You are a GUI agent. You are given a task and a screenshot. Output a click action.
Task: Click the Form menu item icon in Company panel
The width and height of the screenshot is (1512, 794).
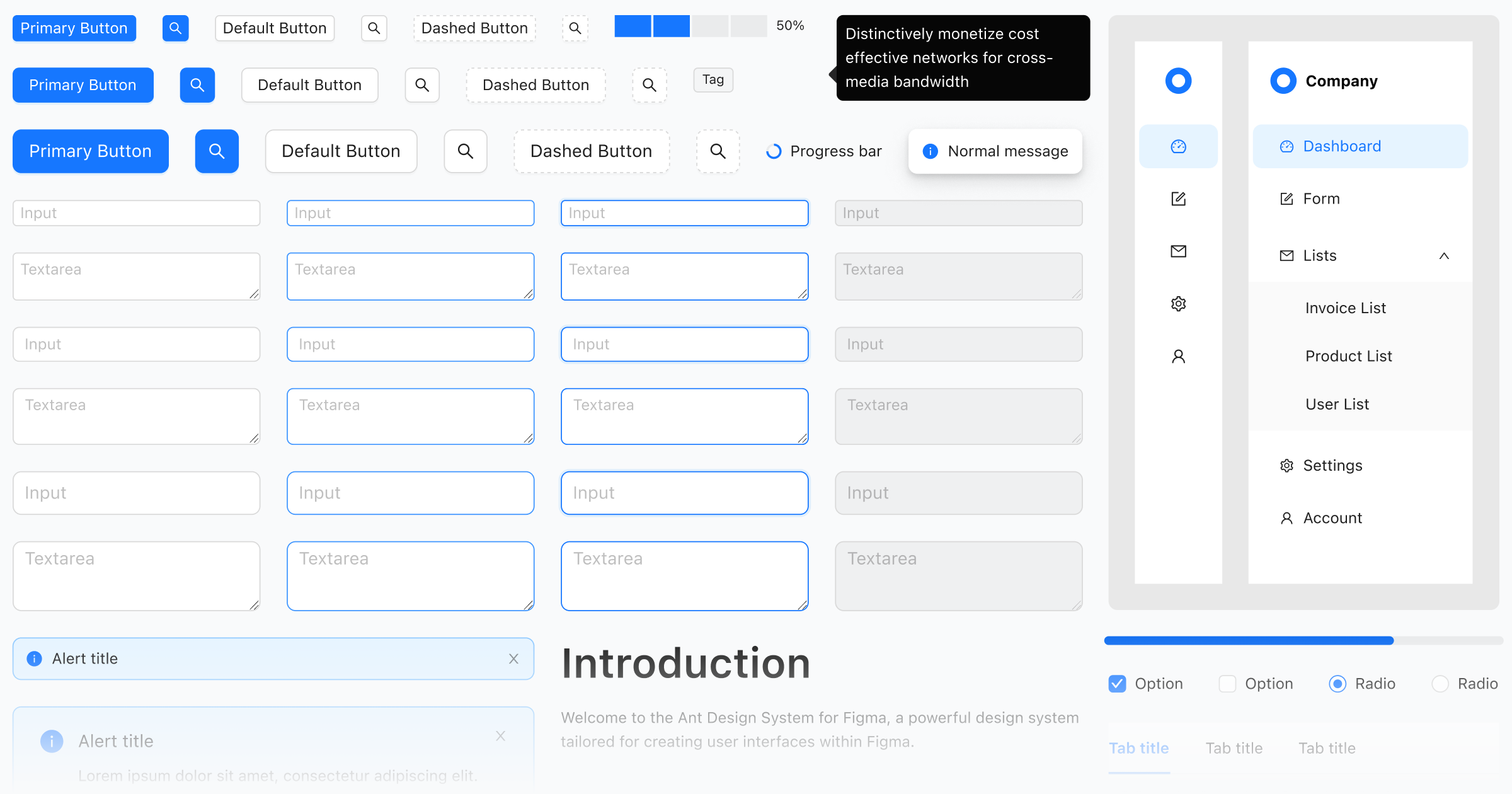pos(1286,198)
